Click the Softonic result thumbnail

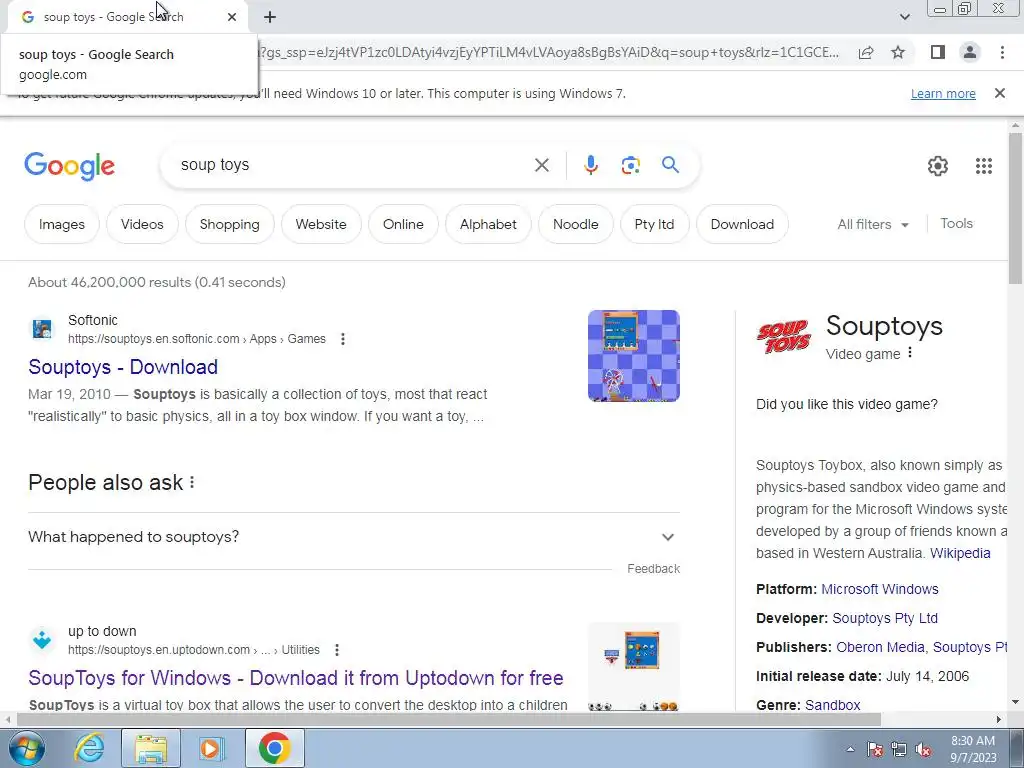[633, 356]
